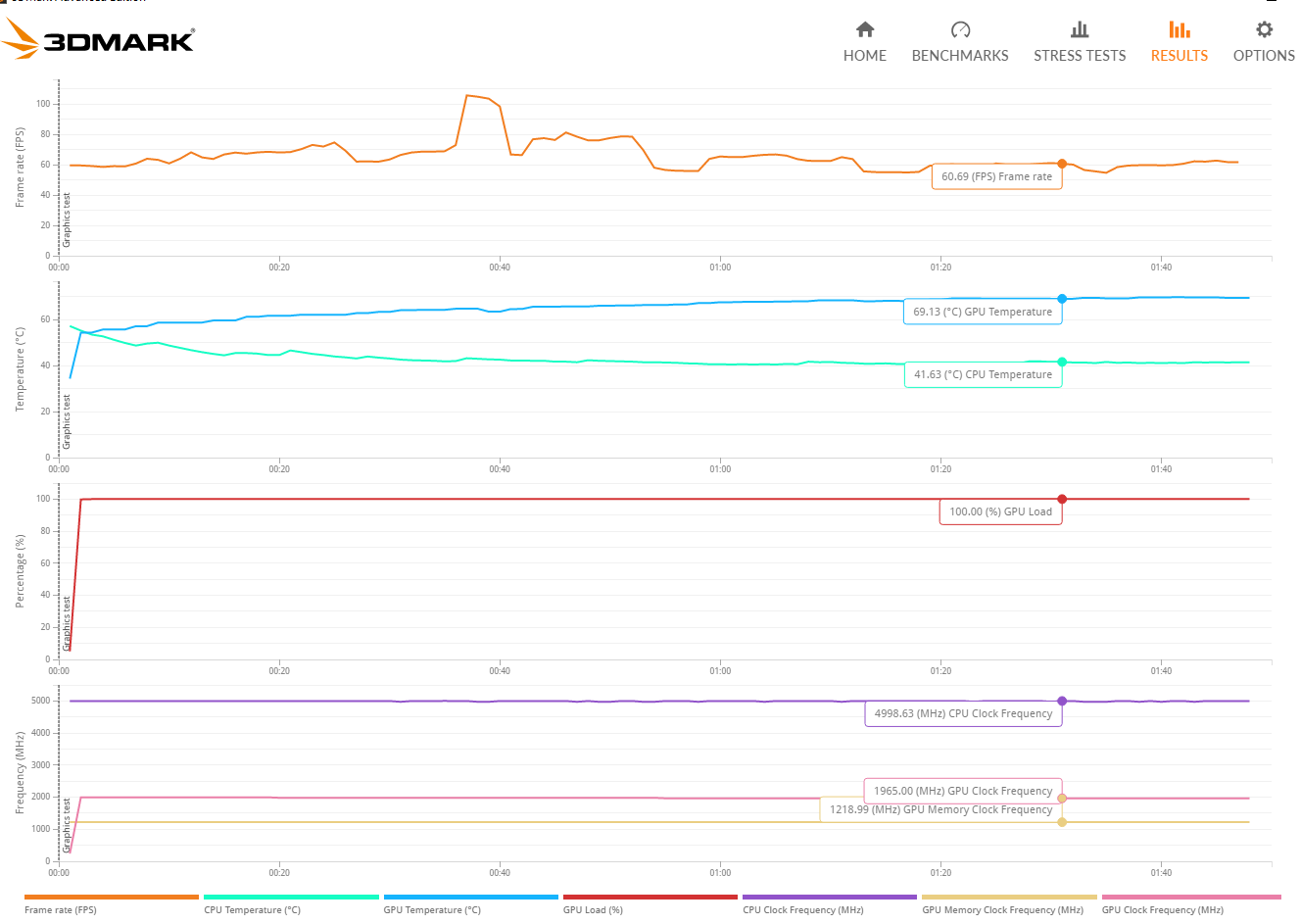Select the Results orange chart icon
Viewport: 1300px width, 924px height.
pos(1180,29)
